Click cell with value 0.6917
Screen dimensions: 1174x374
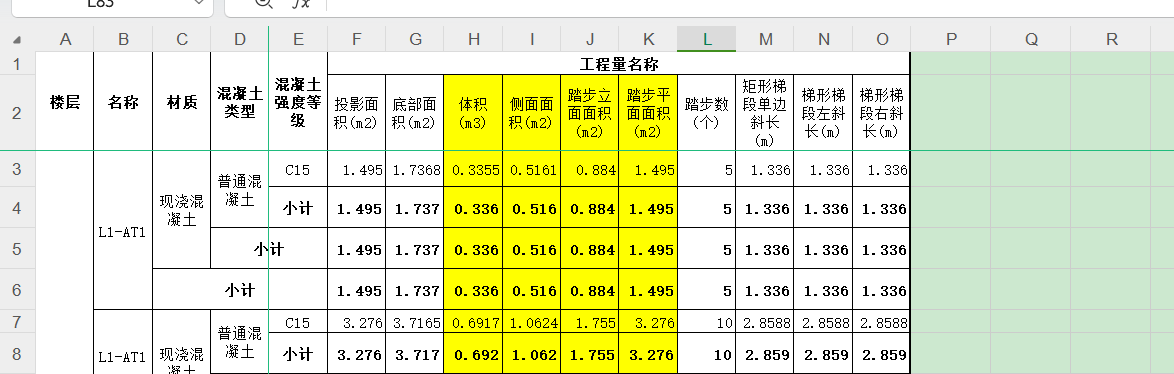point(473,322)
